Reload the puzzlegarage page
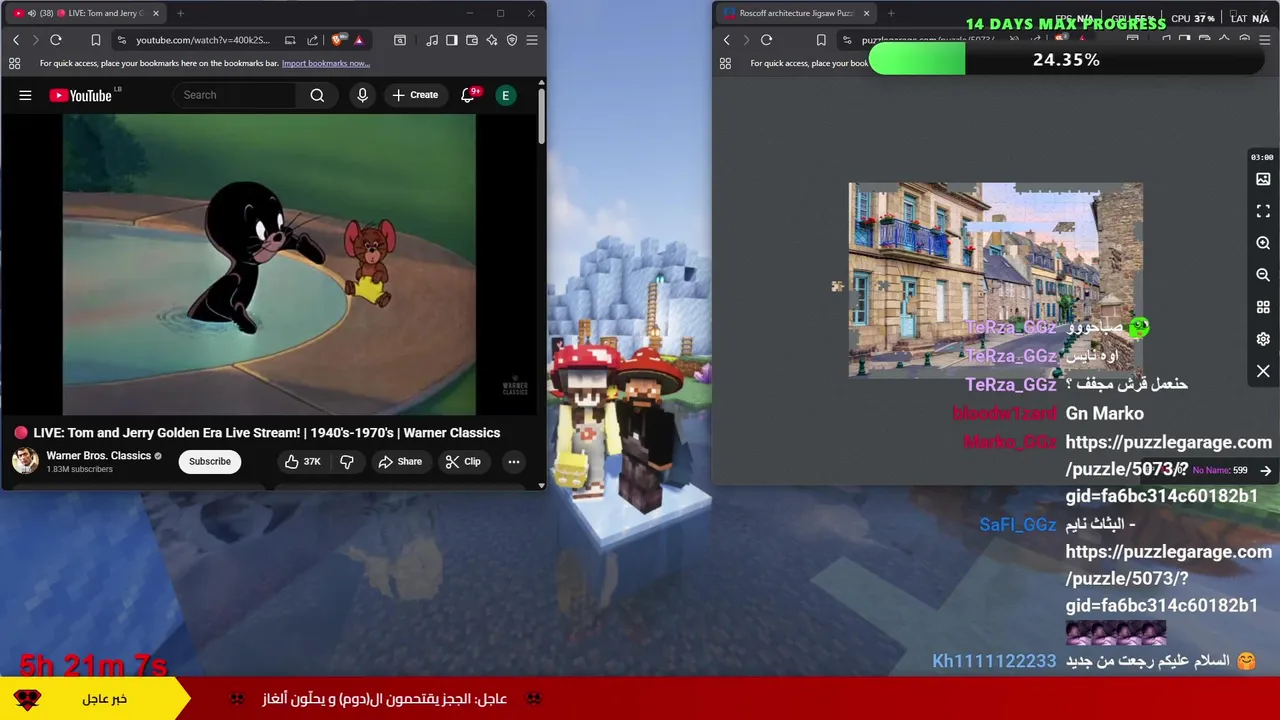Image resolution: width=1280 pixels, height=720 pixels. [766, 40]
